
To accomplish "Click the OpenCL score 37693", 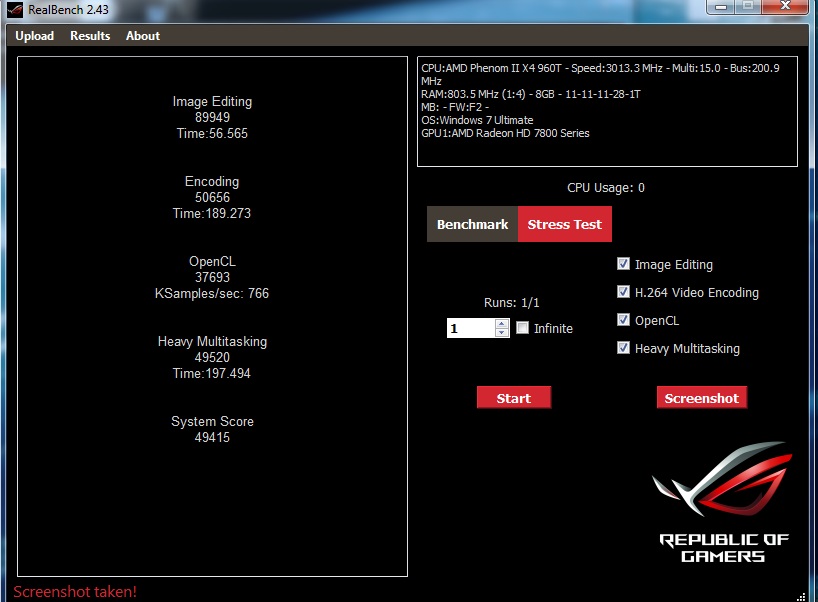I will [212, 278].
